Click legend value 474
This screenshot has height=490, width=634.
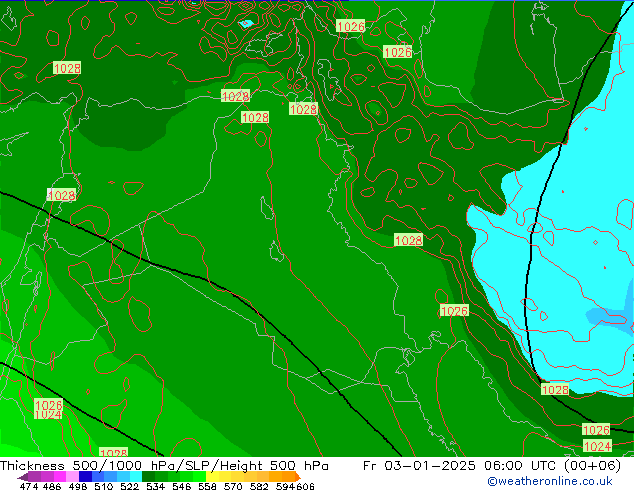(29, 486)
